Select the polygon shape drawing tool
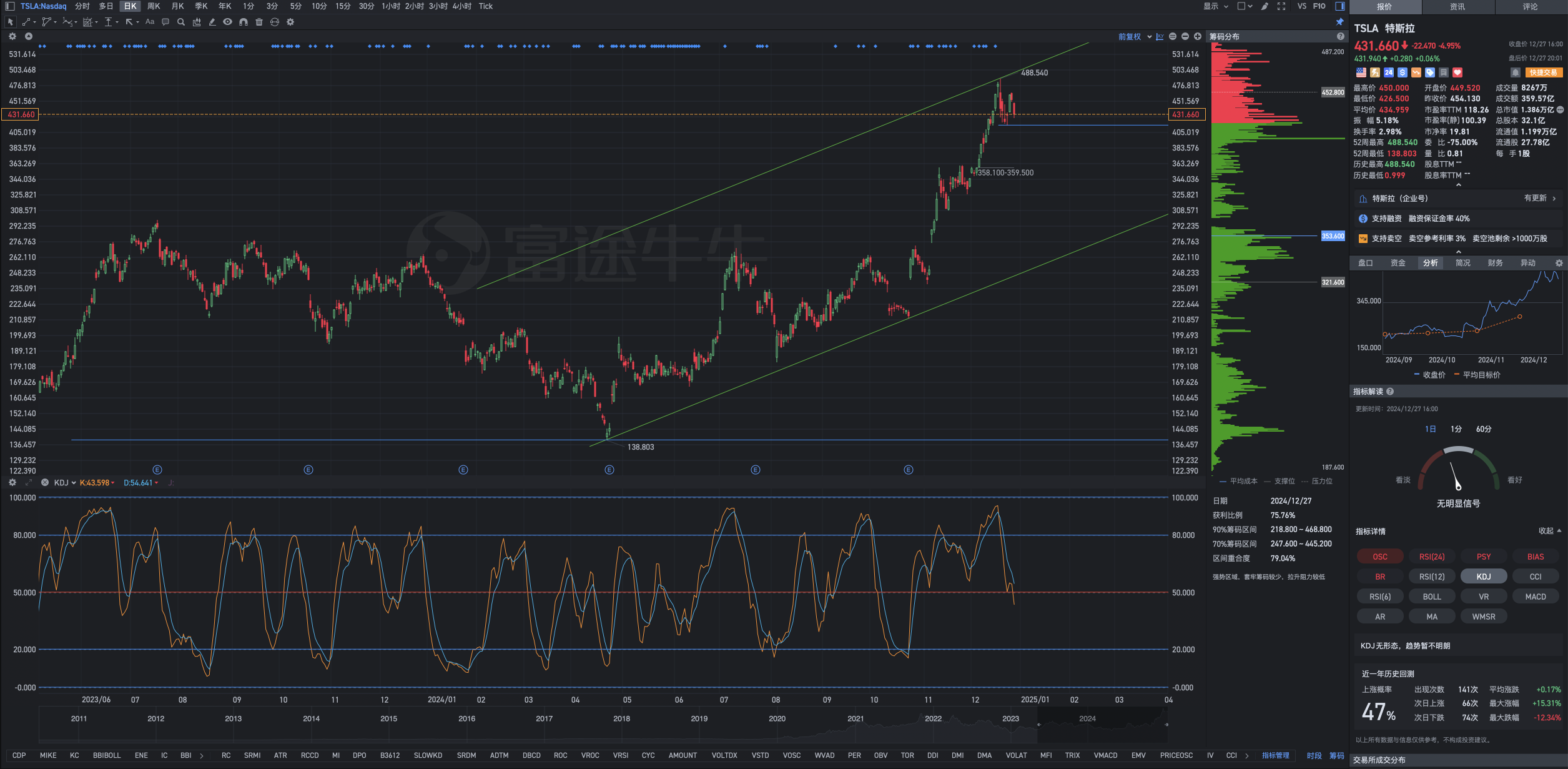Screen dimensions: 1568x769 coord(46,22)
